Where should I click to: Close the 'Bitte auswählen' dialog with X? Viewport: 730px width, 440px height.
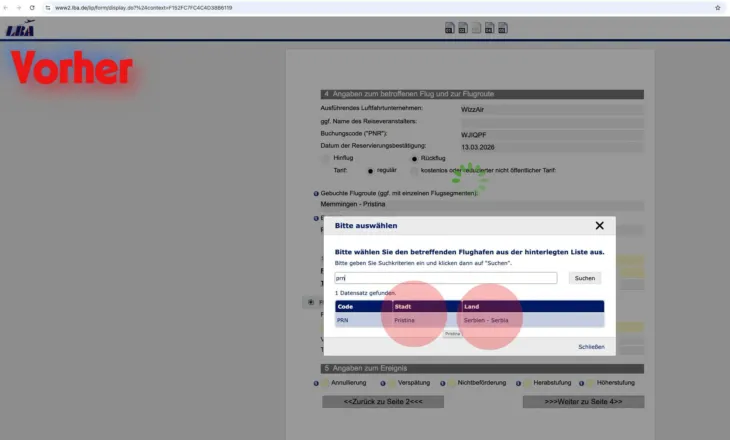(599, 226)
